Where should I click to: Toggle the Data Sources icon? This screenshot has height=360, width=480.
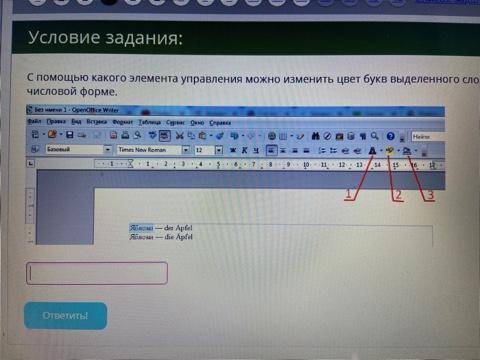(351, 136)
